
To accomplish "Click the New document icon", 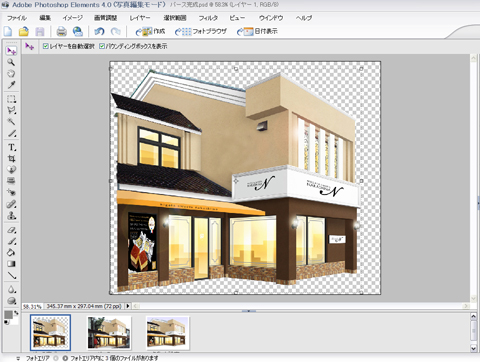I will click(8, 32).
